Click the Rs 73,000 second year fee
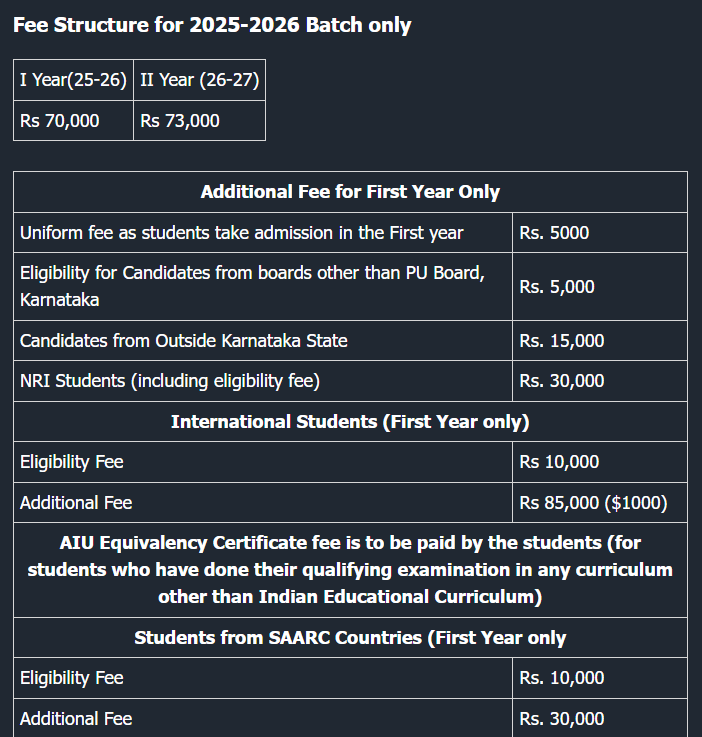This screenshot has width=702, height=737. click(180, 121)
